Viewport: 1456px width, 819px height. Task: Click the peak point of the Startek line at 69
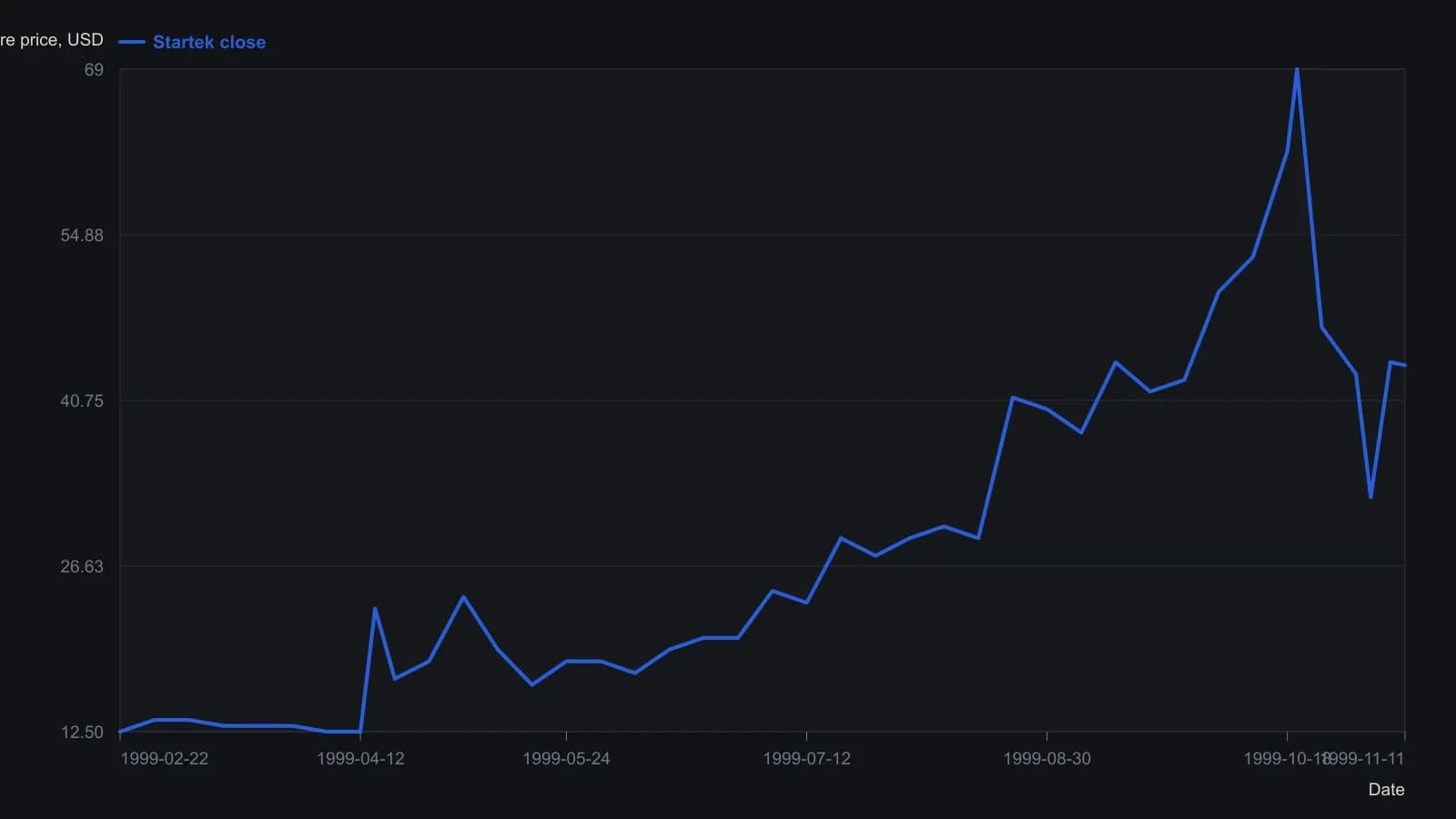click(1297, 70)
